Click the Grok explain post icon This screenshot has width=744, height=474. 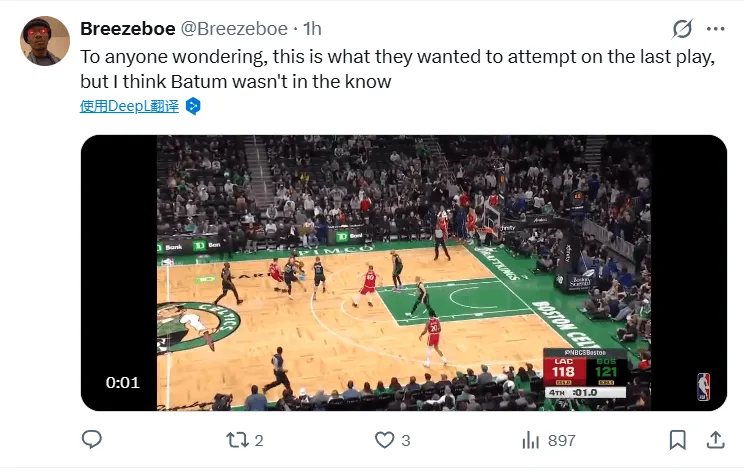[682, 29]
